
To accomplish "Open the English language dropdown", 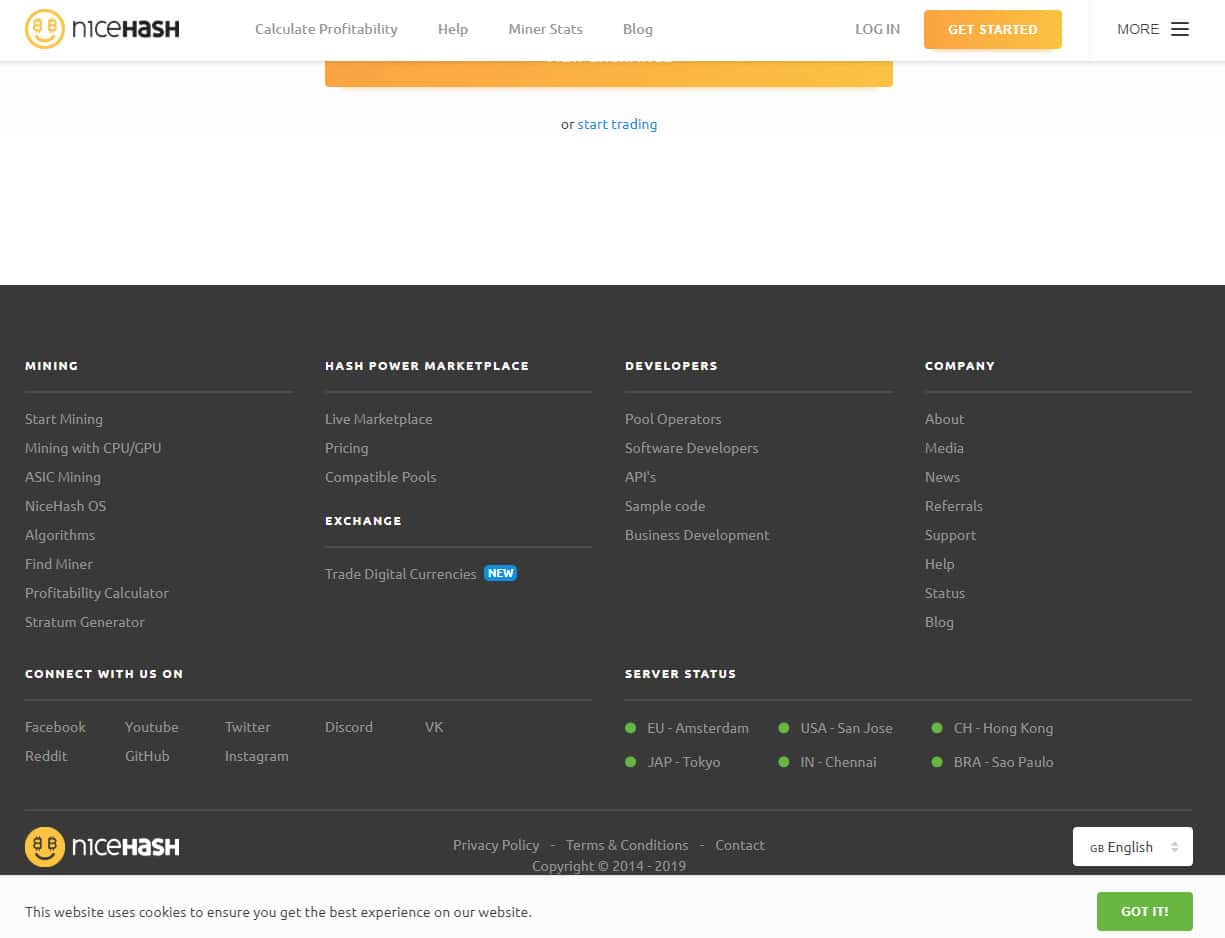I will (x=1132, y=847).
